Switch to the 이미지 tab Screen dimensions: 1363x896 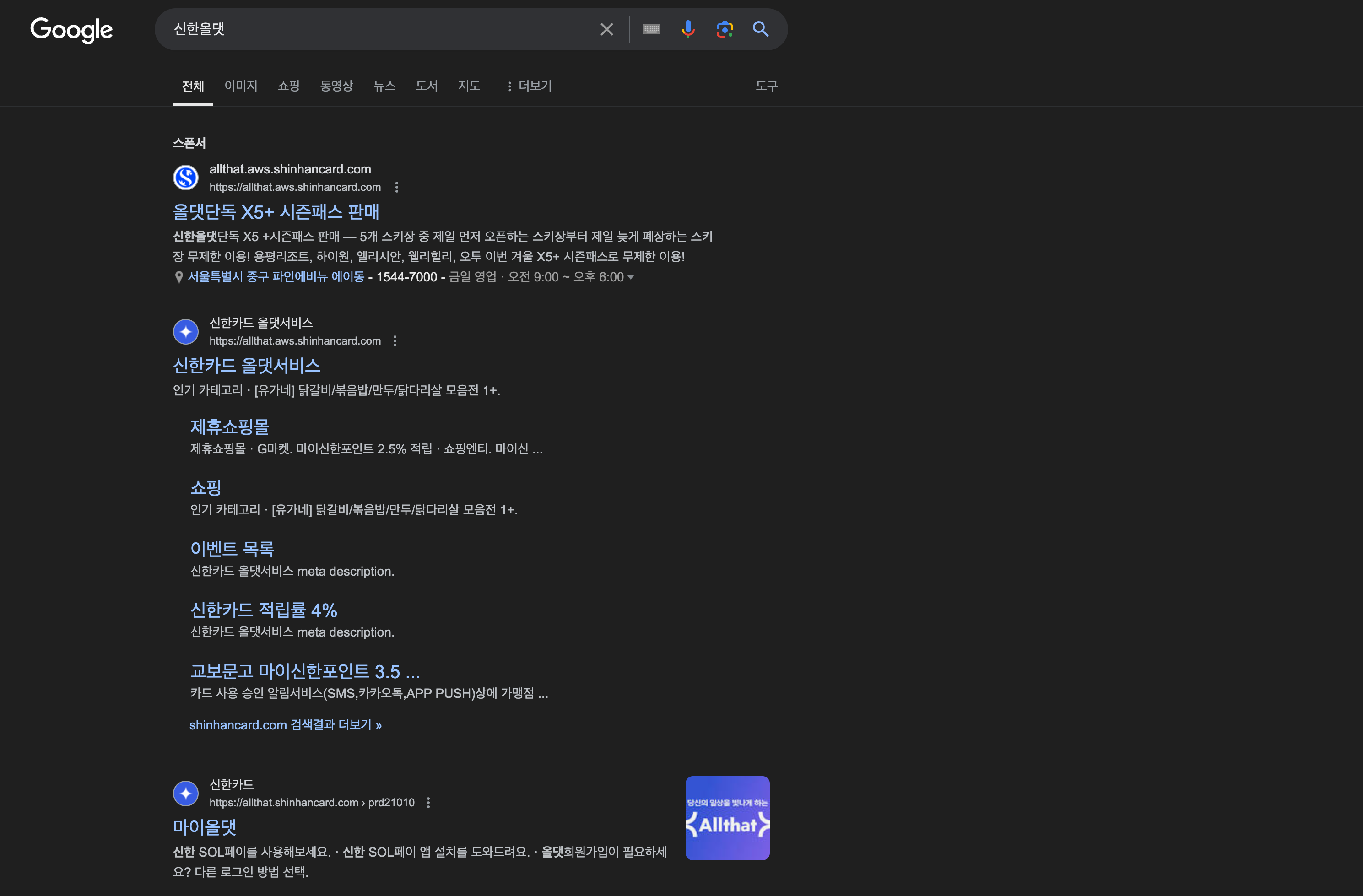tap(241, 86)
